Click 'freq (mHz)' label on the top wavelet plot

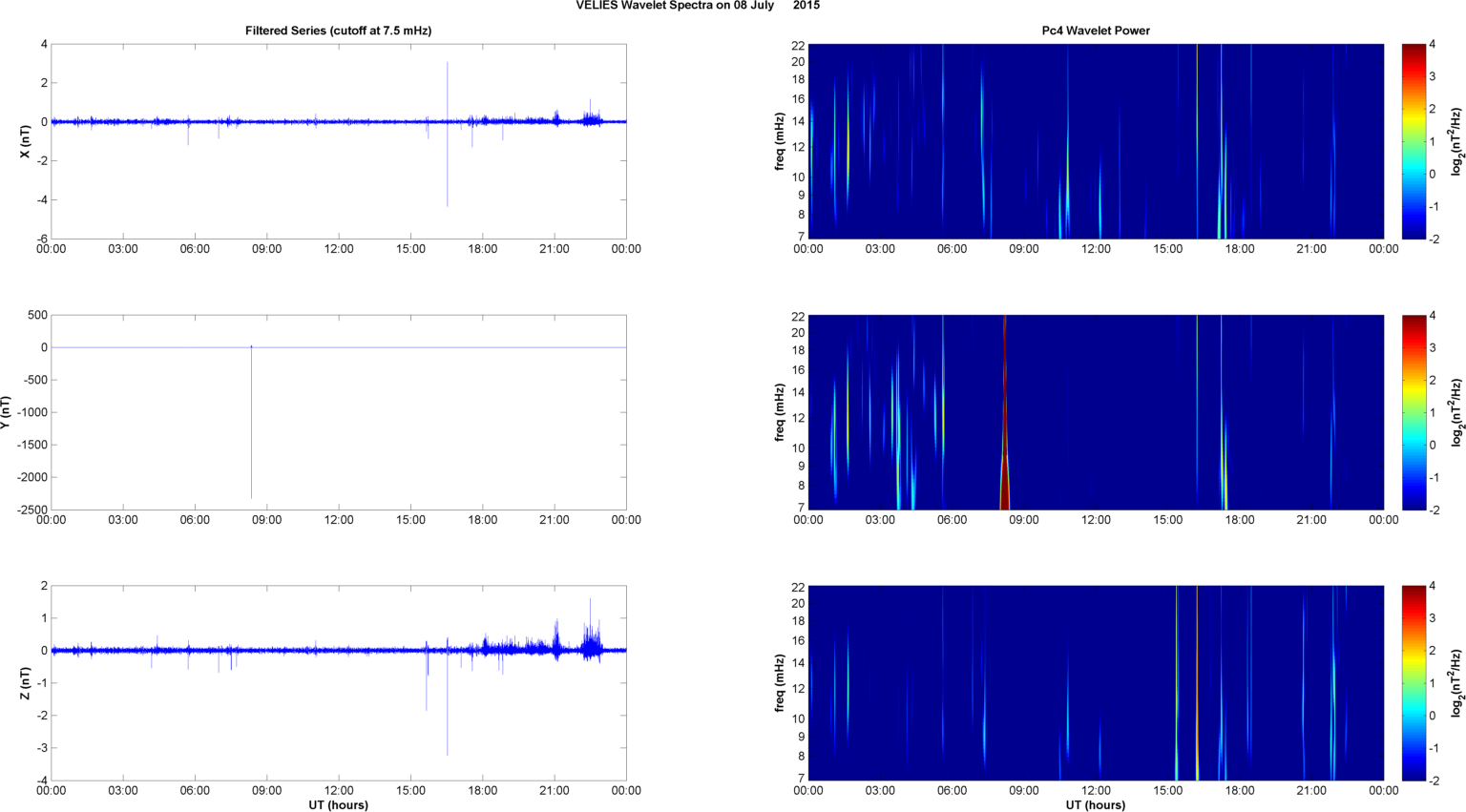click(x=780, y=141)
